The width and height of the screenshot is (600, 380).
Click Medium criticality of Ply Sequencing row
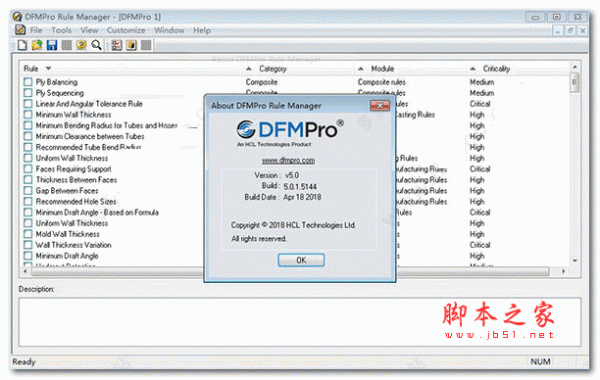pos(482,93)
